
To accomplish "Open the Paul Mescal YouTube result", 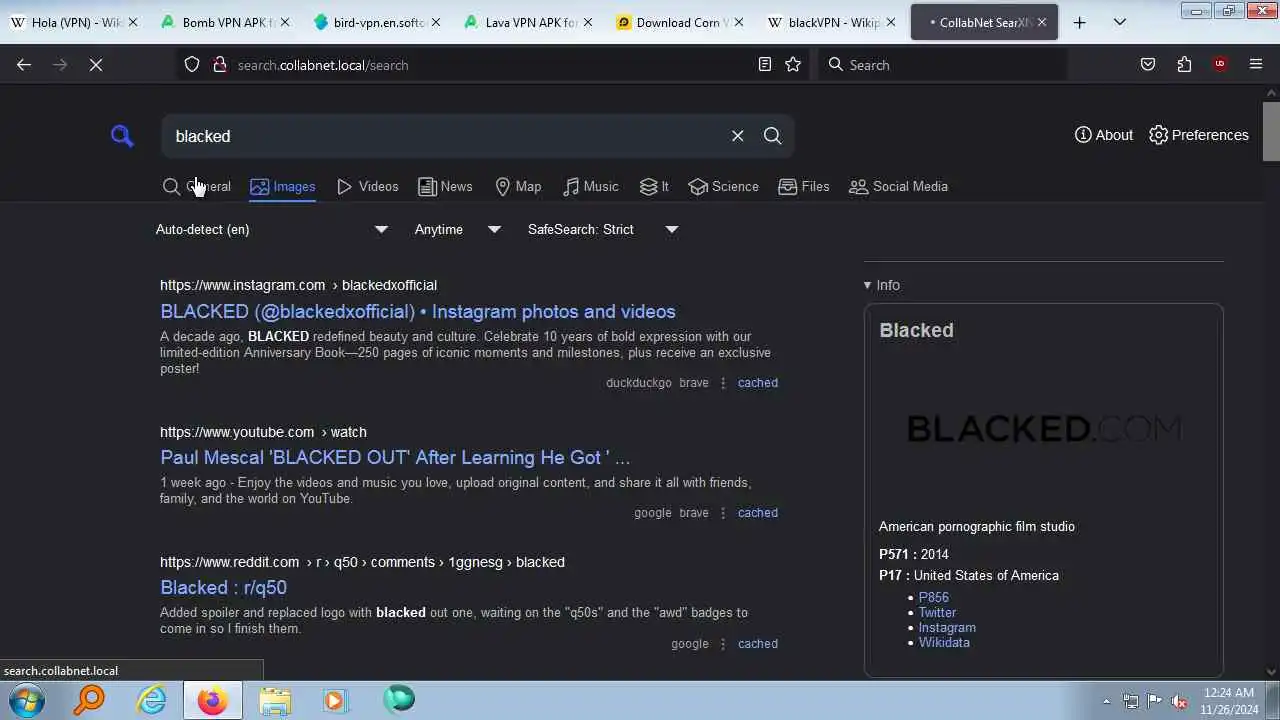I will 395,457.
